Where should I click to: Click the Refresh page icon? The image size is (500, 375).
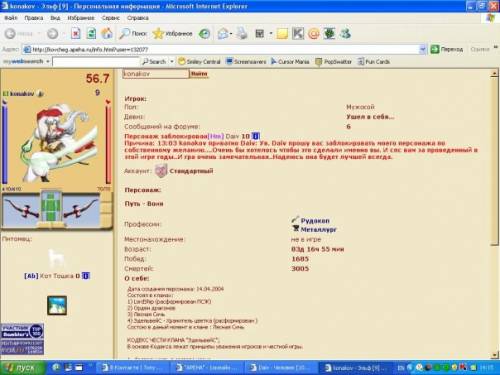pos(91,34)
